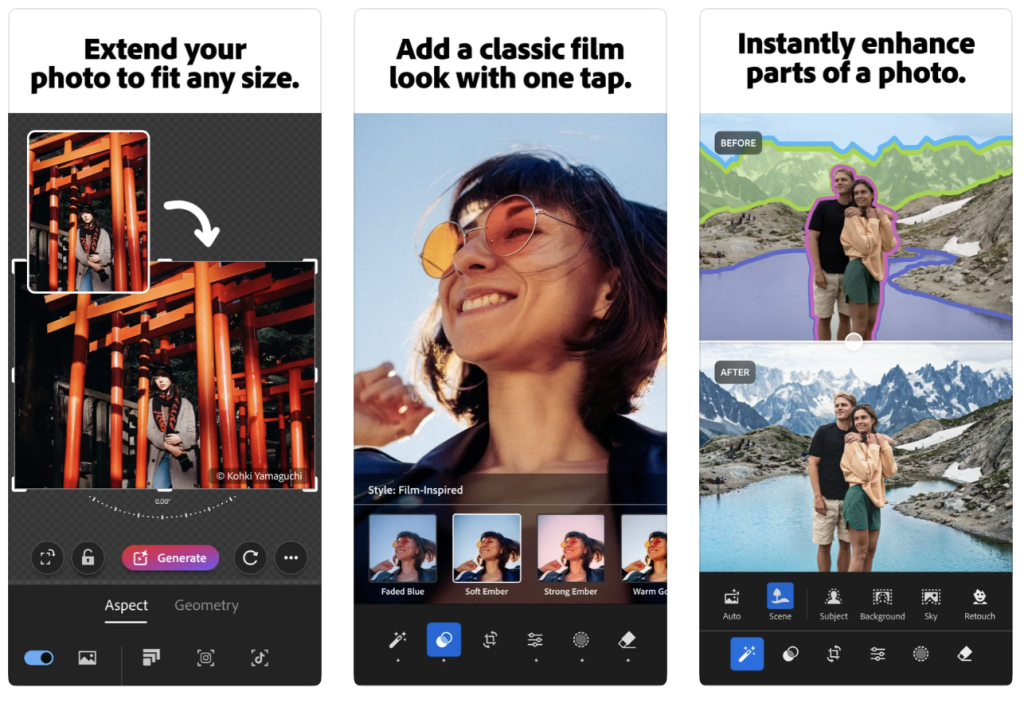Click the extended torii gate photo canvas
This screenshot has width=1024, height=707.
[165, 375]
